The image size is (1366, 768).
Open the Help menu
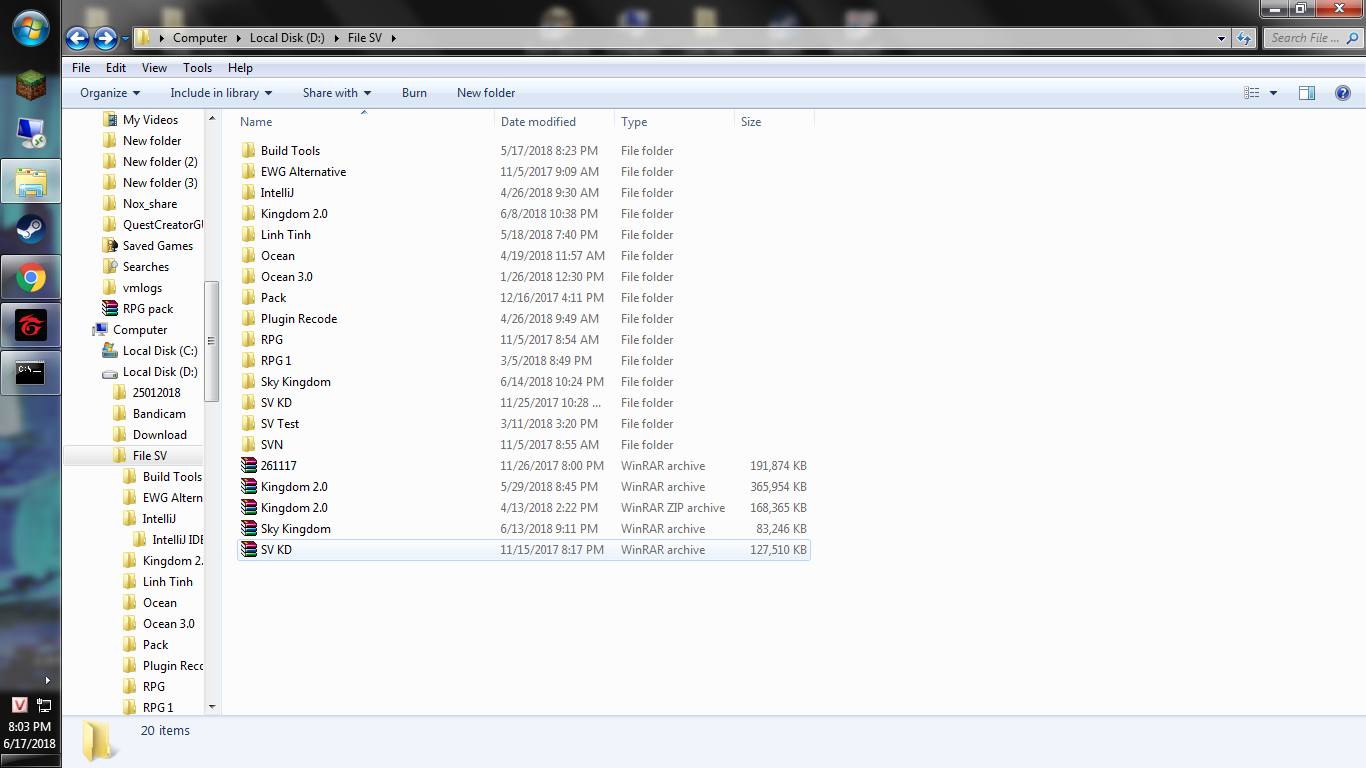pos(240,68)
